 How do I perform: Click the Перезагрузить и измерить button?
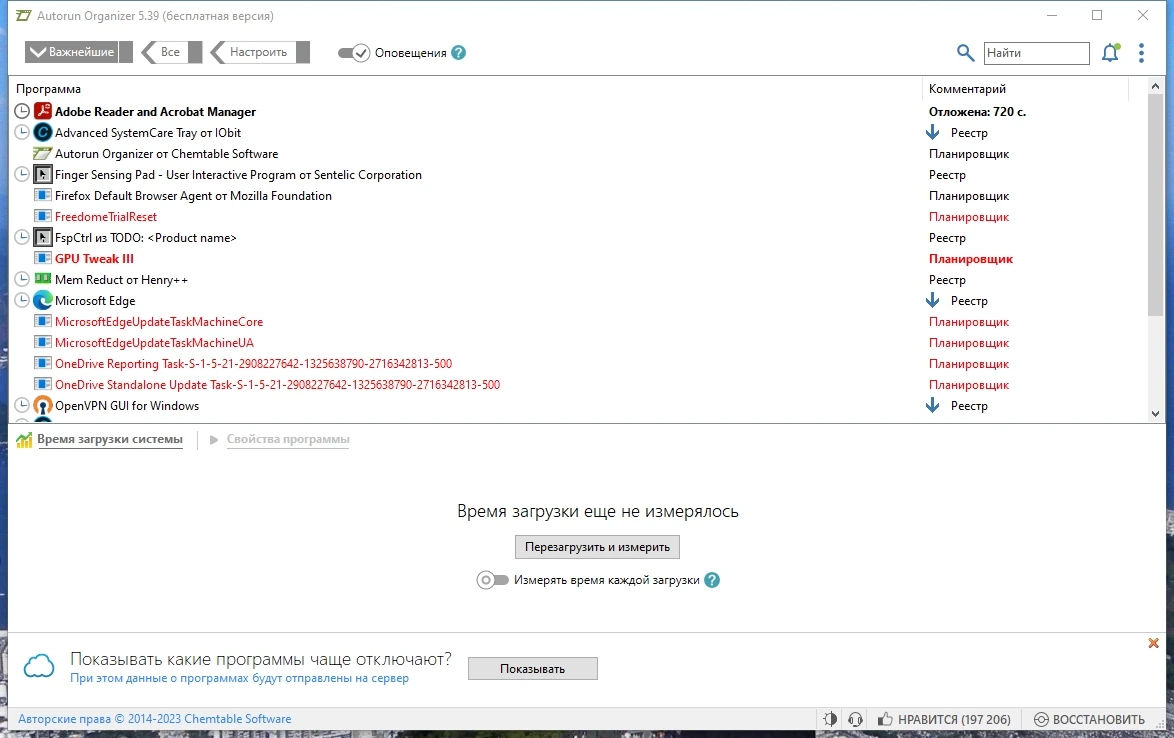click(x=597, y=547)
